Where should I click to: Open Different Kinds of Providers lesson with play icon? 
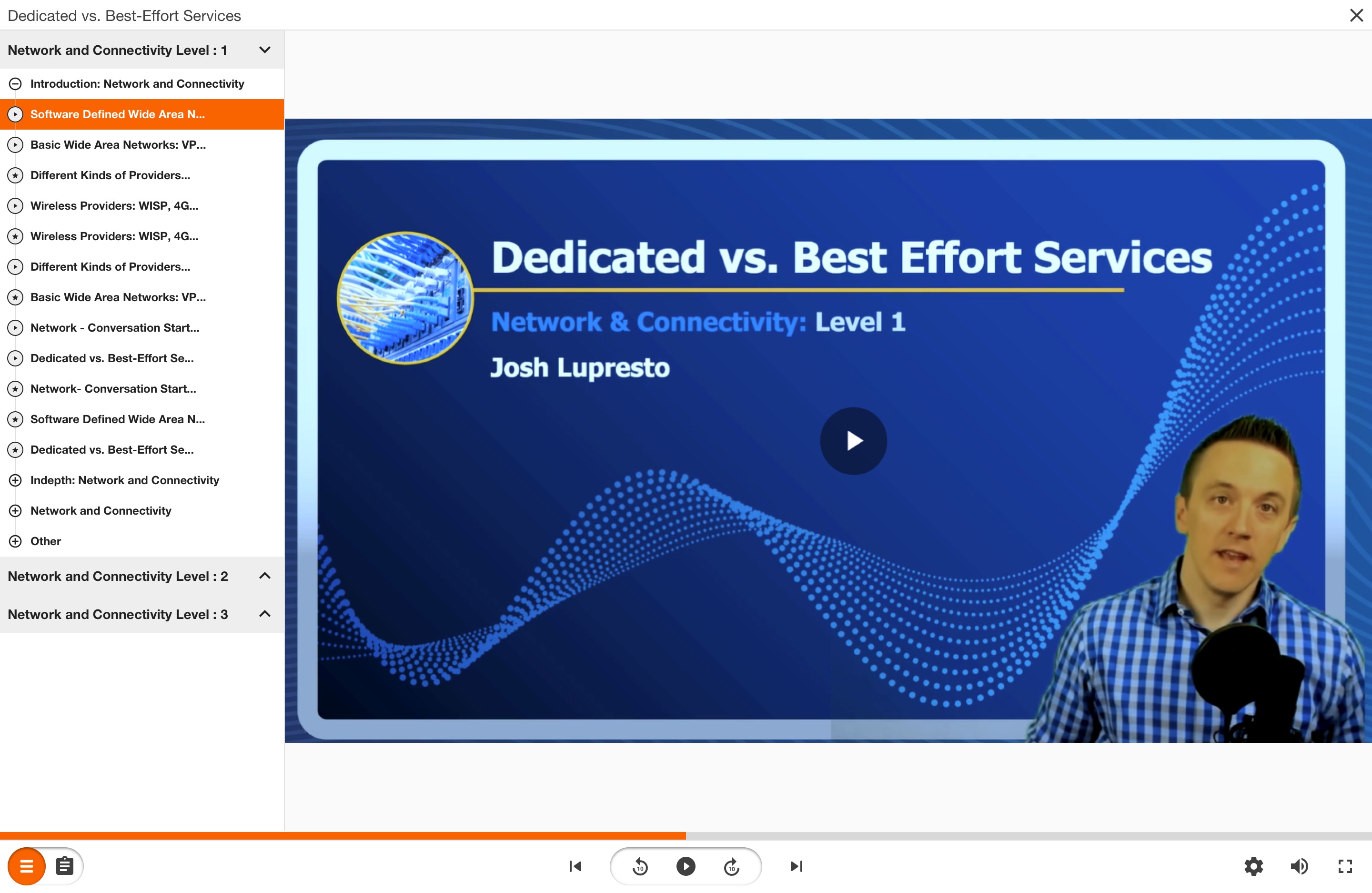pos(142,267)
